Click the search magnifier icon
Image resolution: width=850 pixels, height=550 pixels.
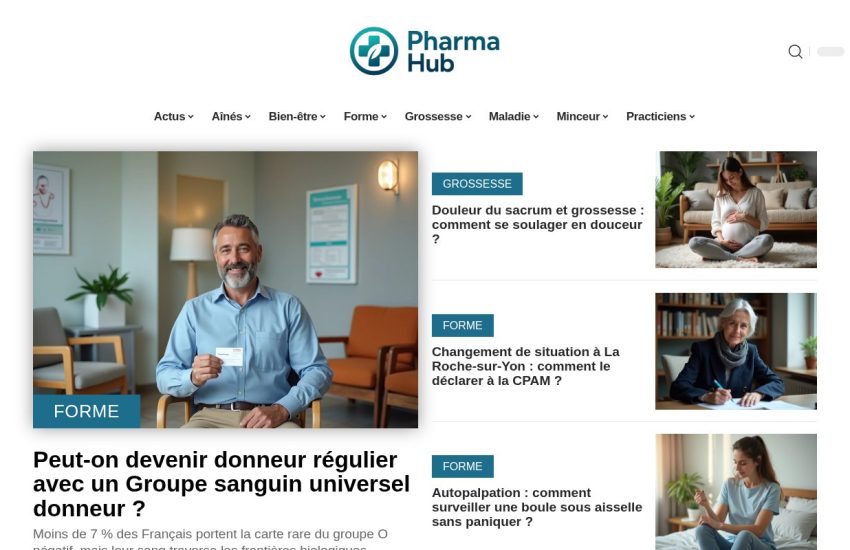[795, 51]
